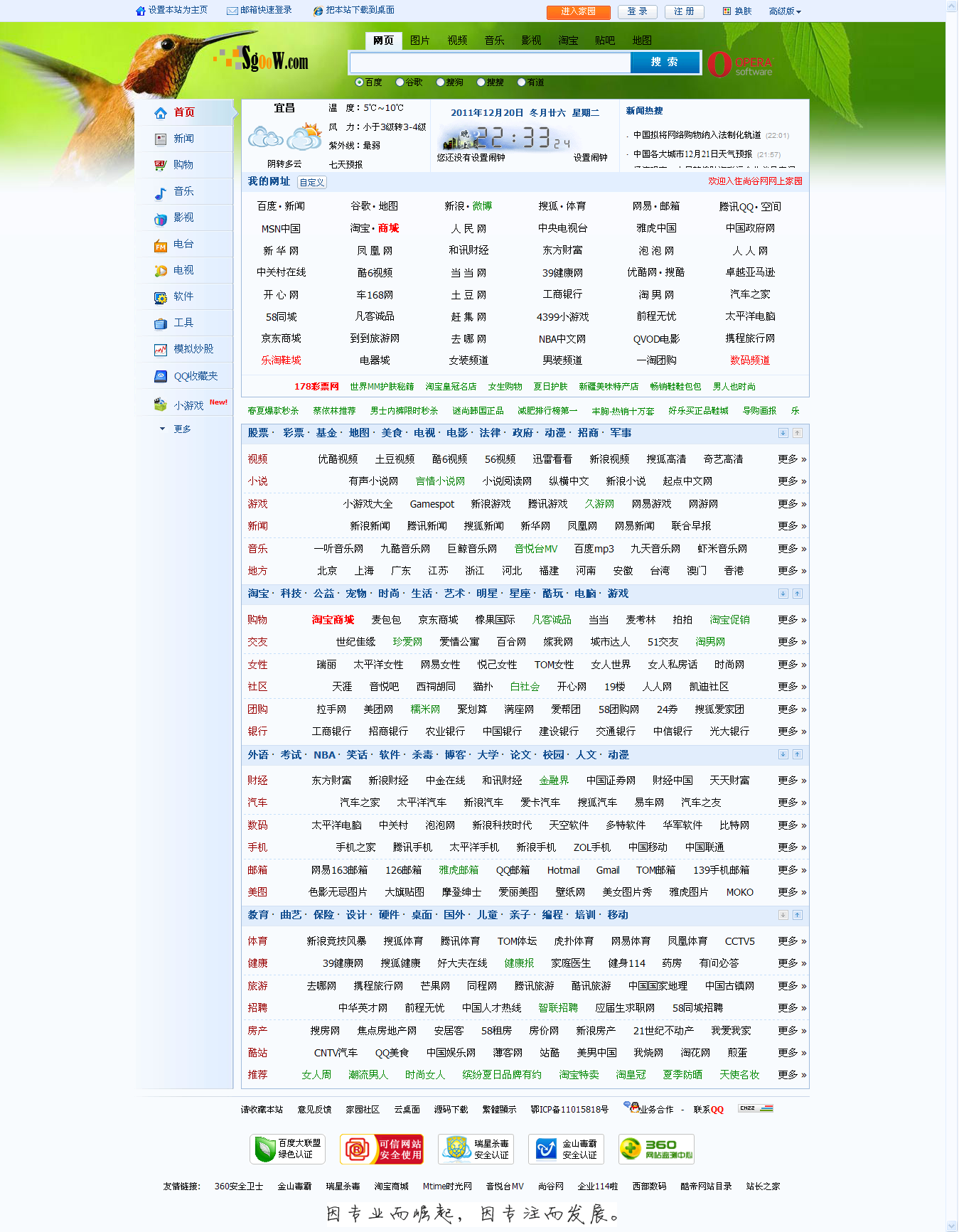Screen dimensions: 959x1232
Task: Open the FM radio icon
Action: [x=161, y=245]
